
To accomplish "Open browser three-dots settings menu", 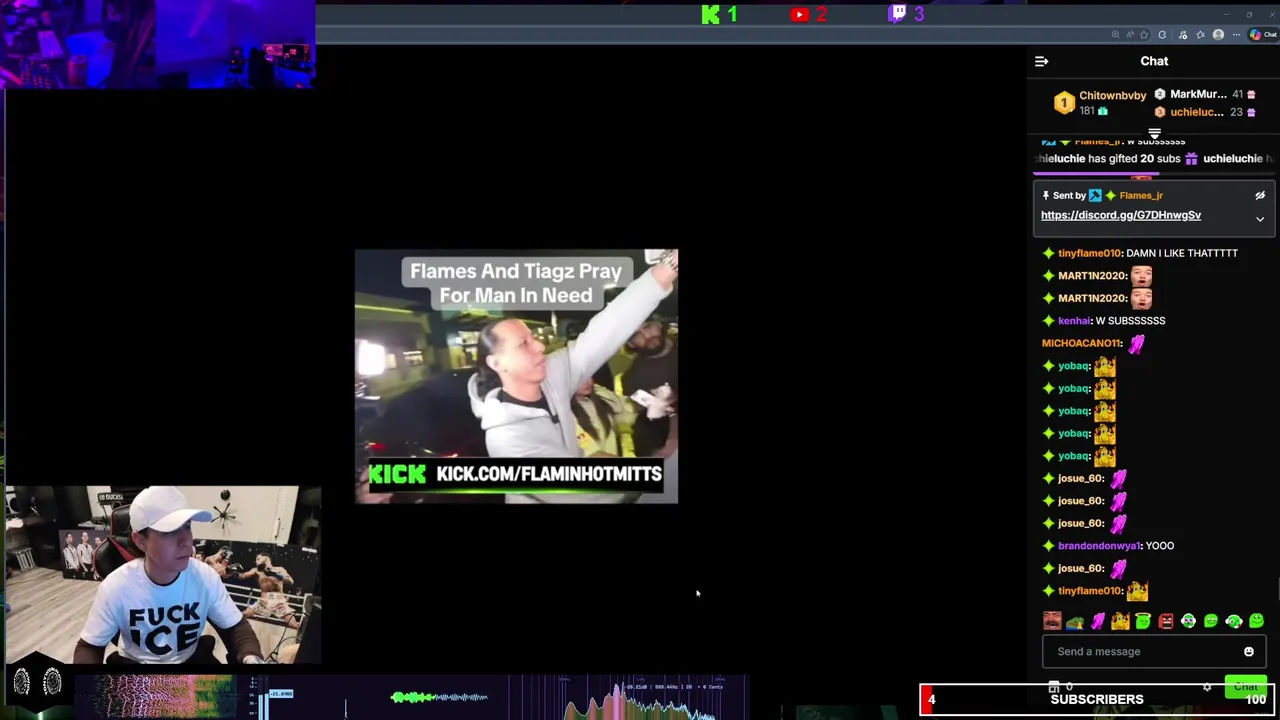I will 1237,35.
